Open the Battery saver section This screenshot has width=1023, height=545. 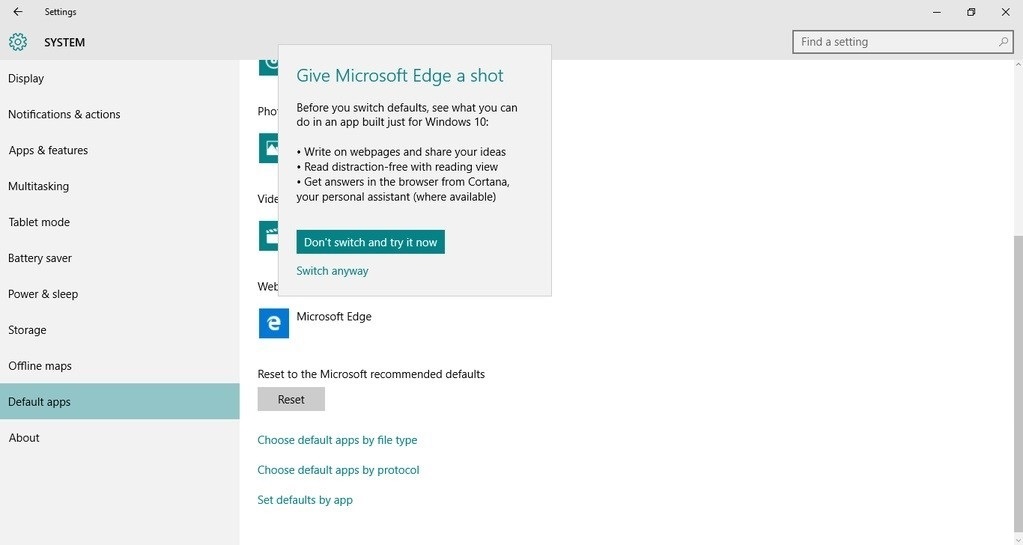(x=40, y=258)
